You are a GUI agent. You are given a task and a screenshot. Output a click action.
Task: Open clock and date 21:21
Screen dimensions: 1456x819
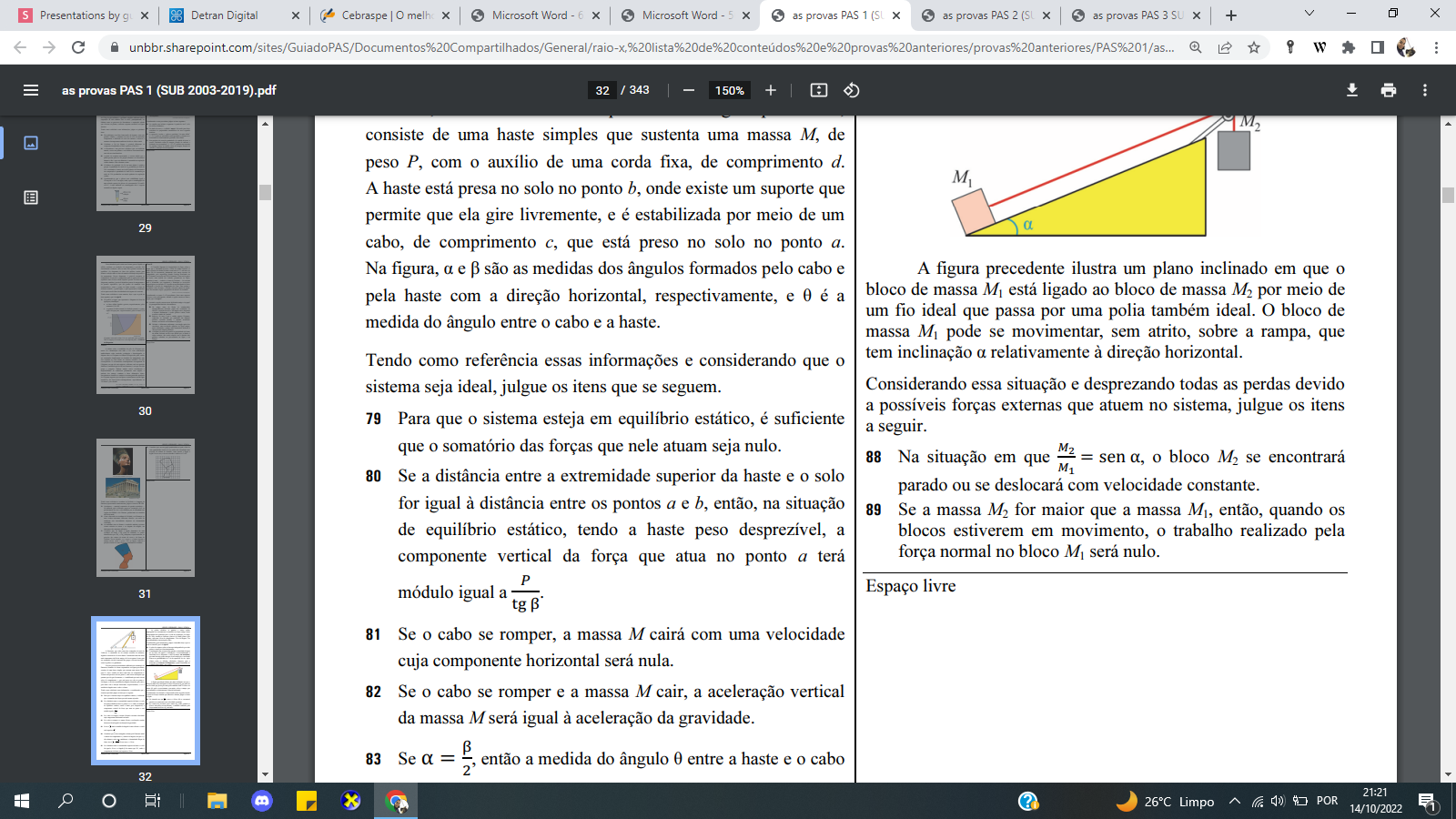pos(1375,801)
